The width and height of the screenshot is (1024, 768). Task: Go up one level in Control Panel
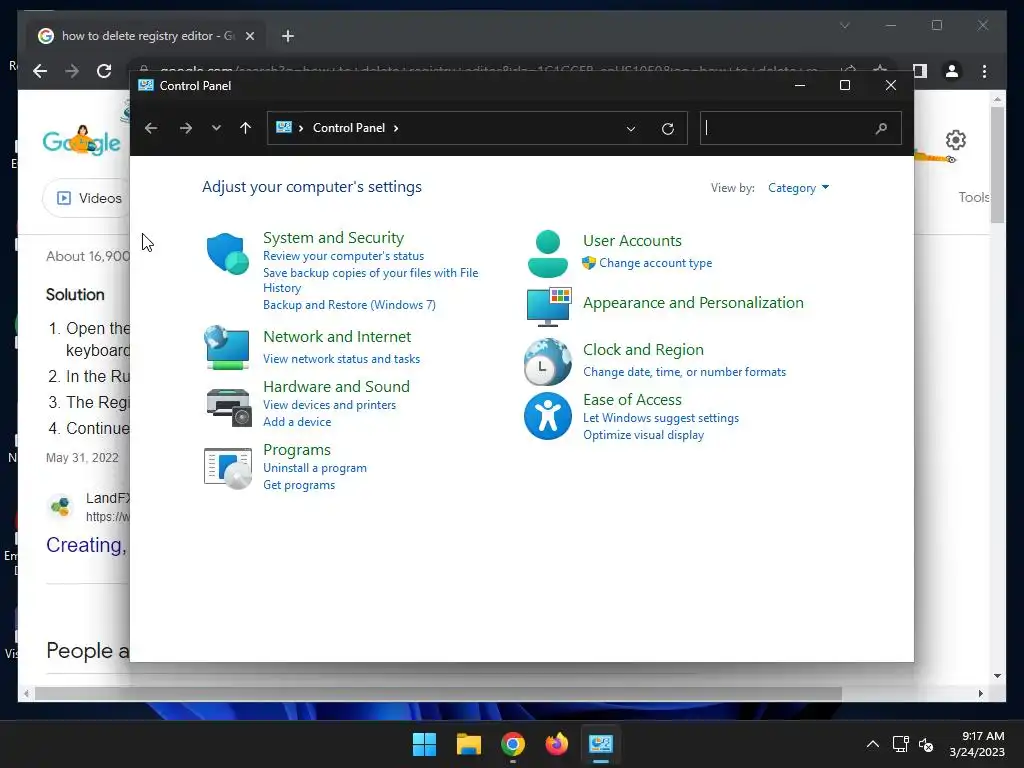[x=246, y=128]
